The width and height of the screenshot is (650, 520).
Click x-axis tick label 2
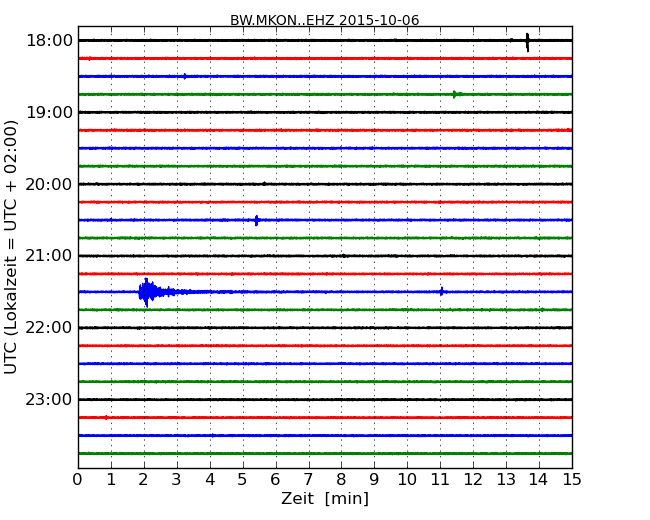(144, 479)
